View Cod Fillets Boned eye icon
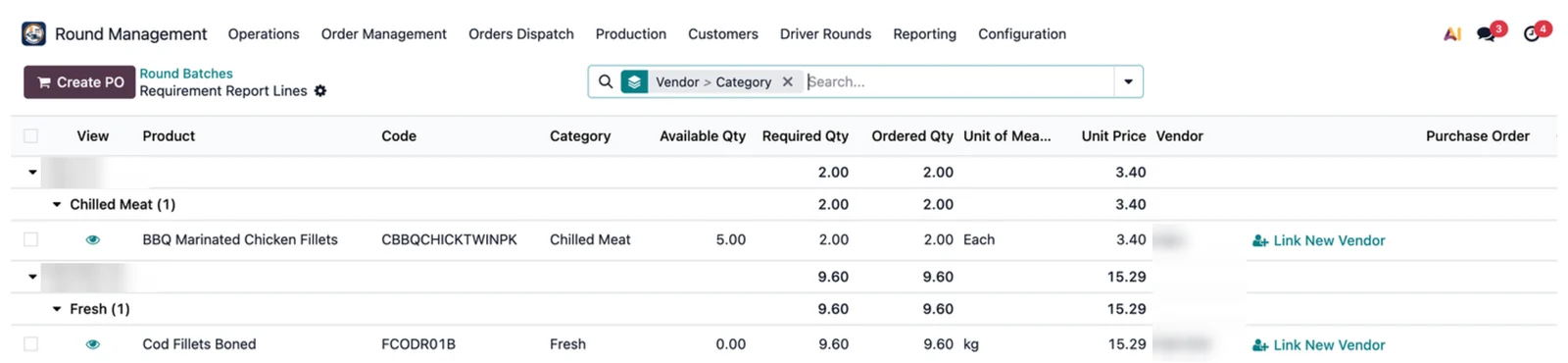This screenshot has height=363, width=1568. (x=93, y=344)
